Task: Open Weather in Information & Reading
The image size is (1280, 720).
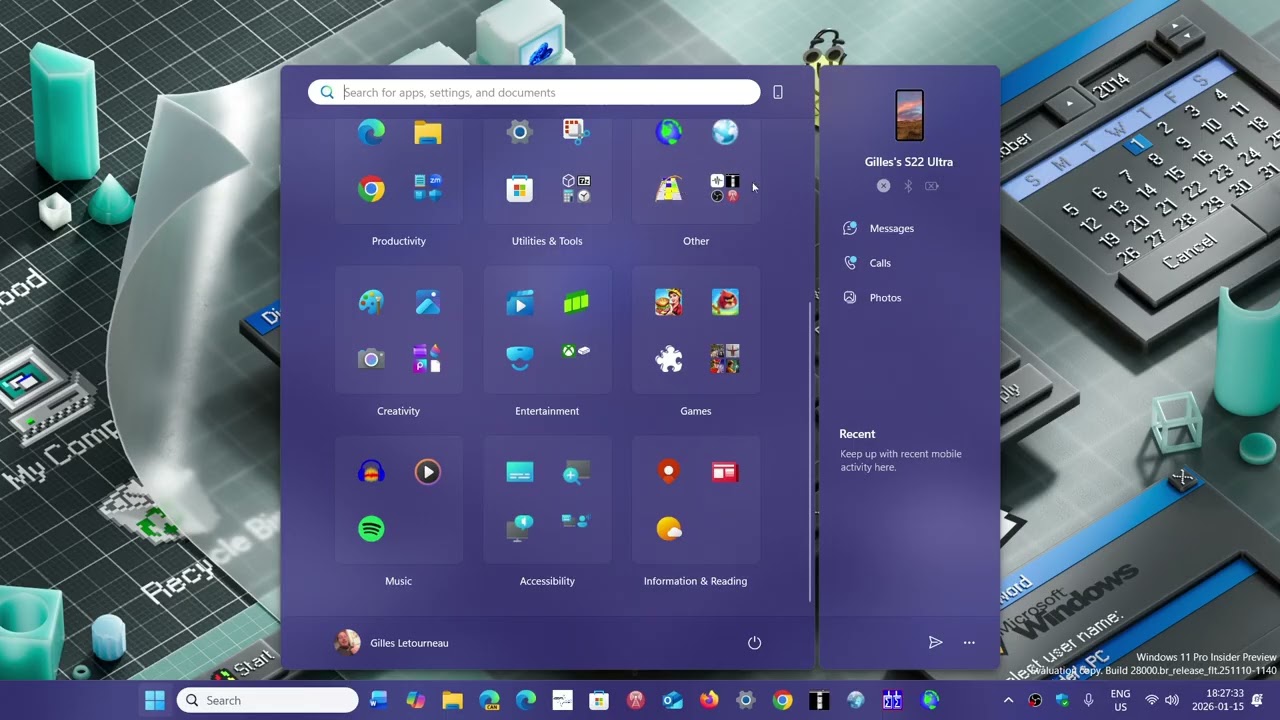Action: (x=669, y=529)
